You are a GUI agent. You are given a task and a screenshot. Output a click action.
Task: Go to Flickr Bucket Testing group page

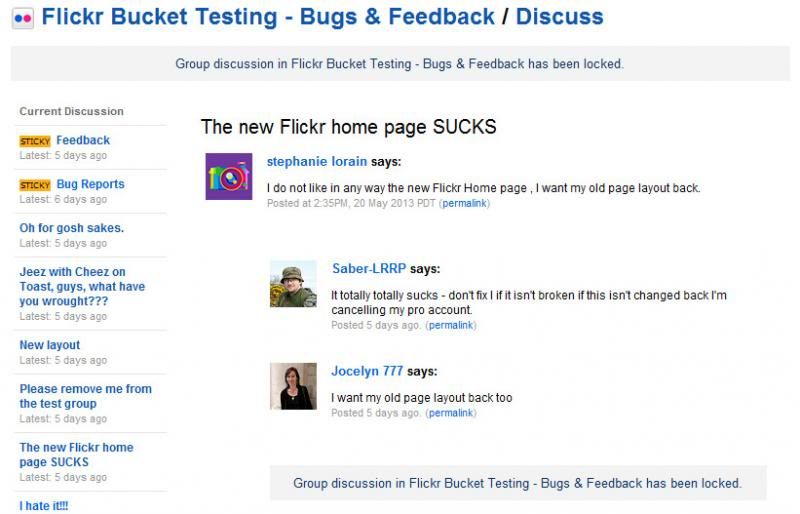coord(268,17)
